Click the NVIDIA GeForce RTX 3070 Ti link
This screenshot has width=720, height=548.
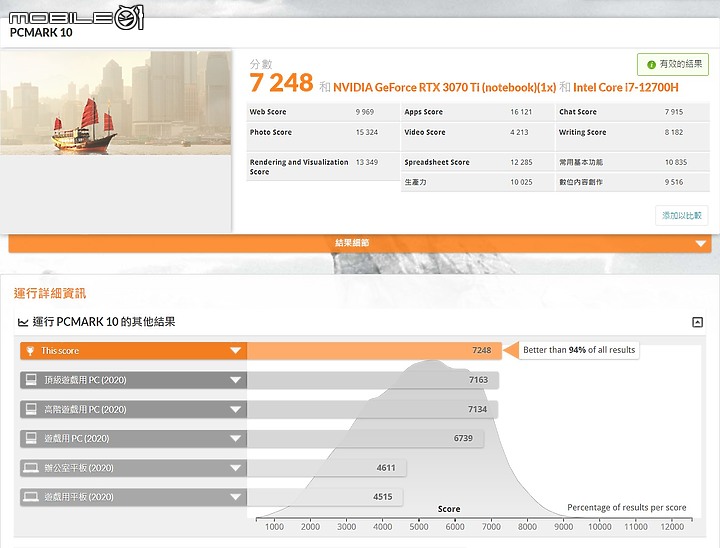click(444, 87)
